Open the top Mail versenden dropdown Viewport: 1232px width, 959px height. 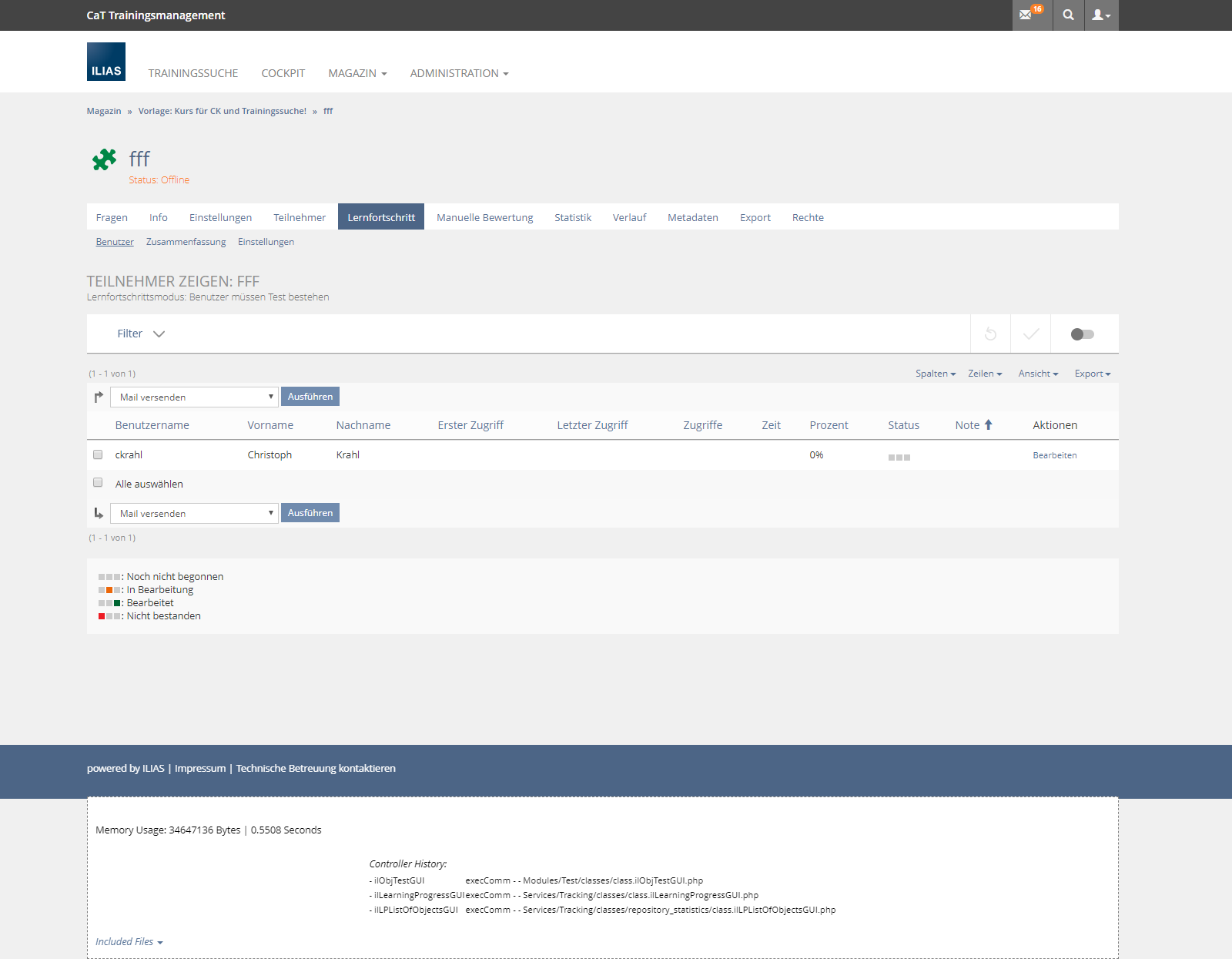194,397
